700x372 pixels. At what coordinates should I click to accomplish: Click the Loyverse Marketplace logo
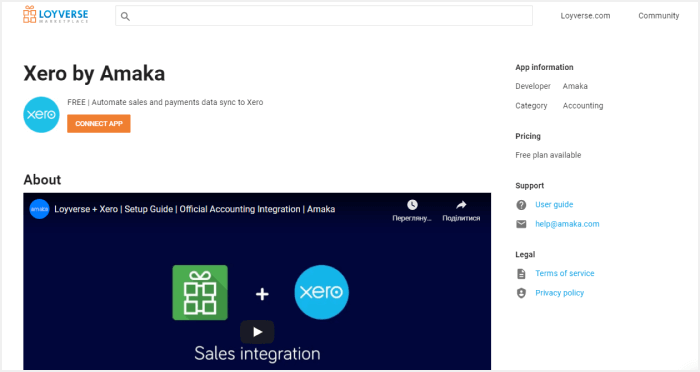[x=56, y=15]
